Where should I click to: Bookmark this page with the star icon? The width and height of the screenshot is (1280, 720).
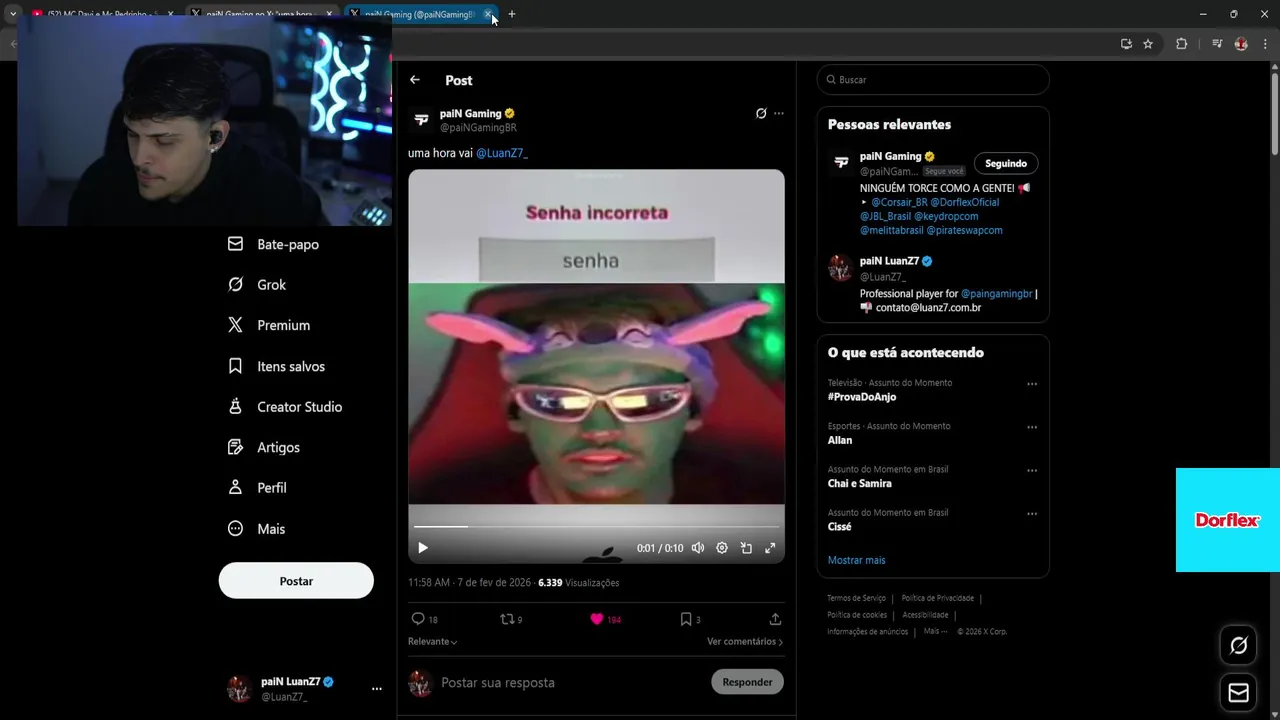[1148, 44]
